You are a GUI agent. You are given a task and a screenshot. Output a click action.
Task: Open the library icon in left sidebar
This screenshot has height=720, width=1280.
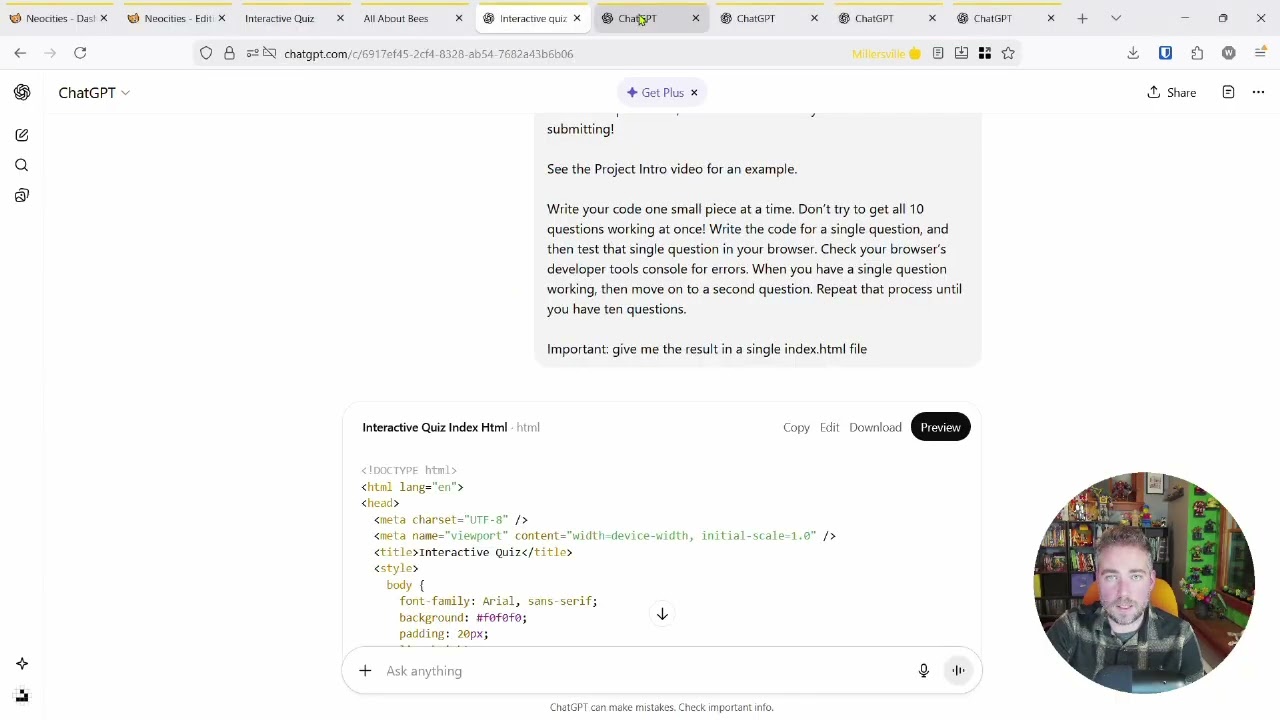point(22,195)
